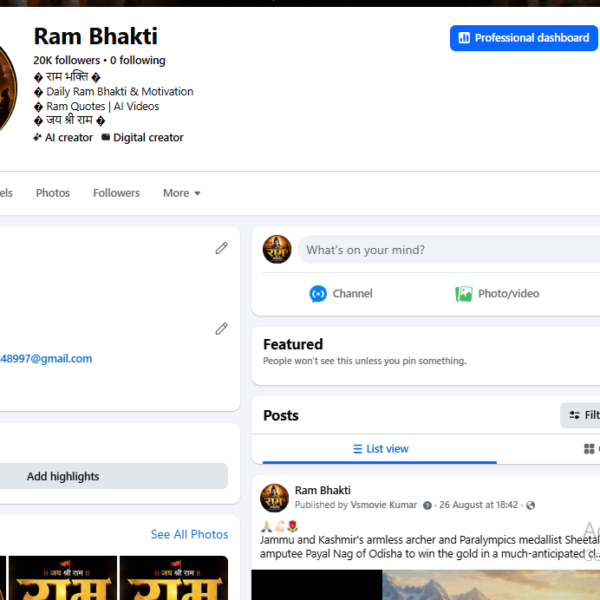Click the profile avatar beside What's on your mind
The image size is (600, 600).
[277, 249]
